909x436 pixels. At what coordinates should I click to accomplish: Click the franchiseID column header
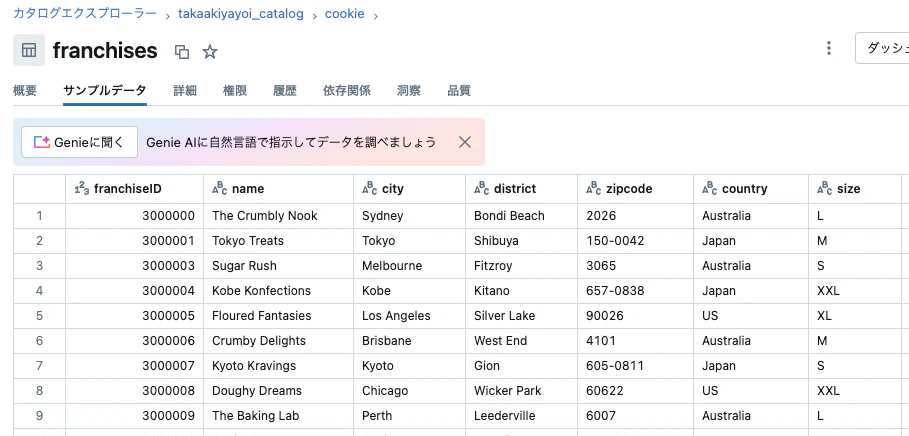coord(134,189)
